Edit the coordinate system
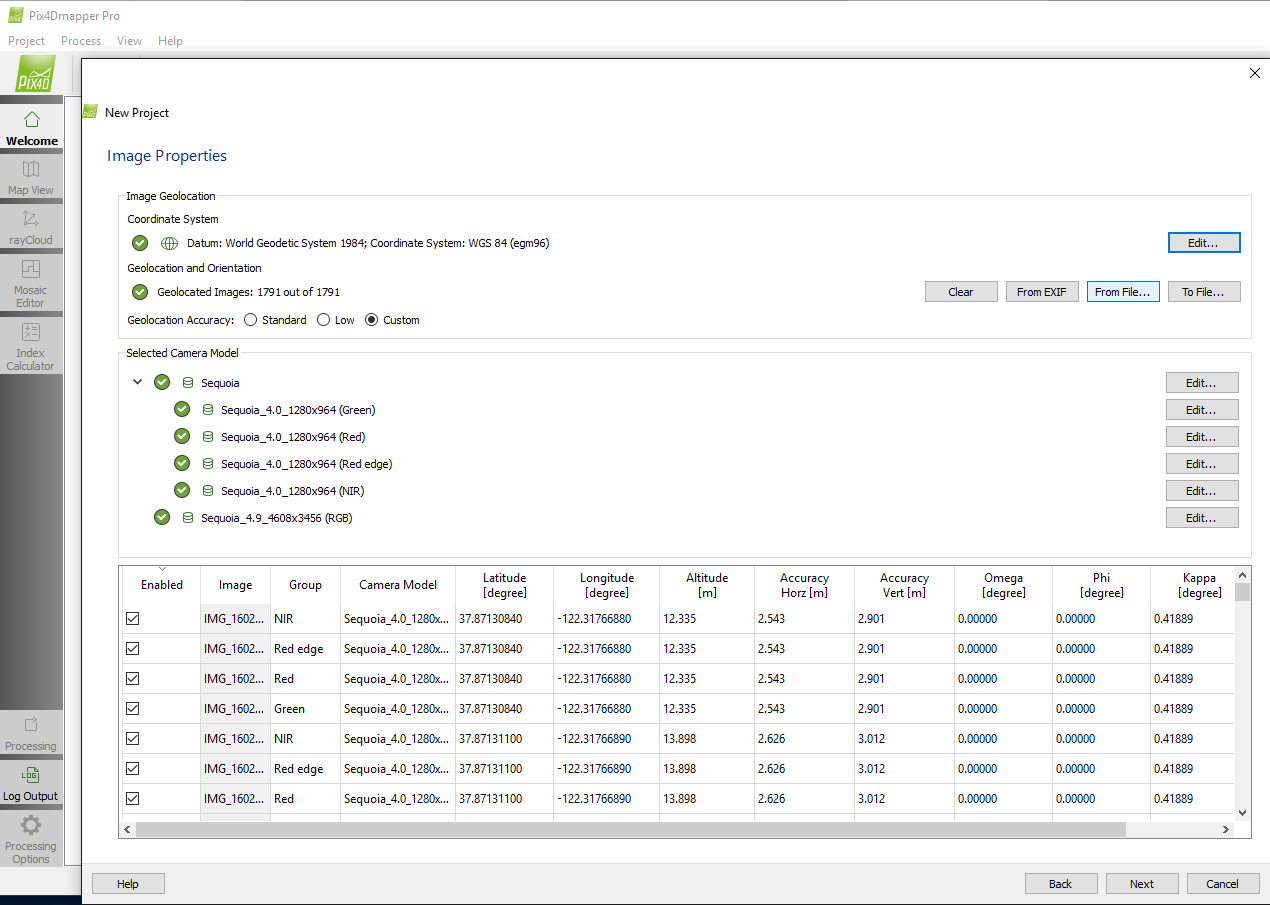Screen dimensions: 1270x905 pyautogui.click(x=1204, y=243)
